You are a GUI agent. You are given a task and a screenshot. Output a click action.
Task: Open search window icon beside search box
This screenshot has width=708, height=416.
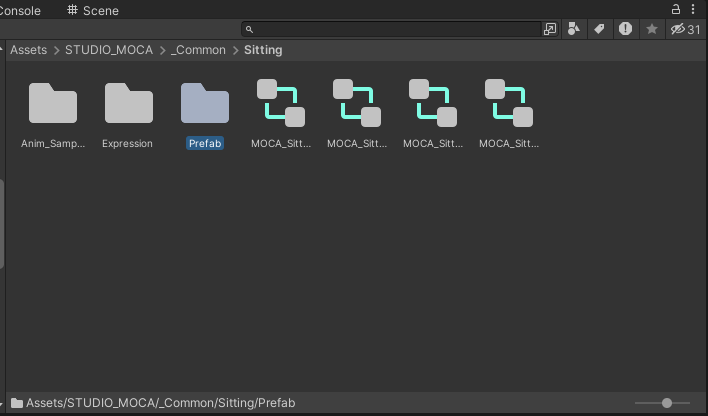[x=550, y=30]
